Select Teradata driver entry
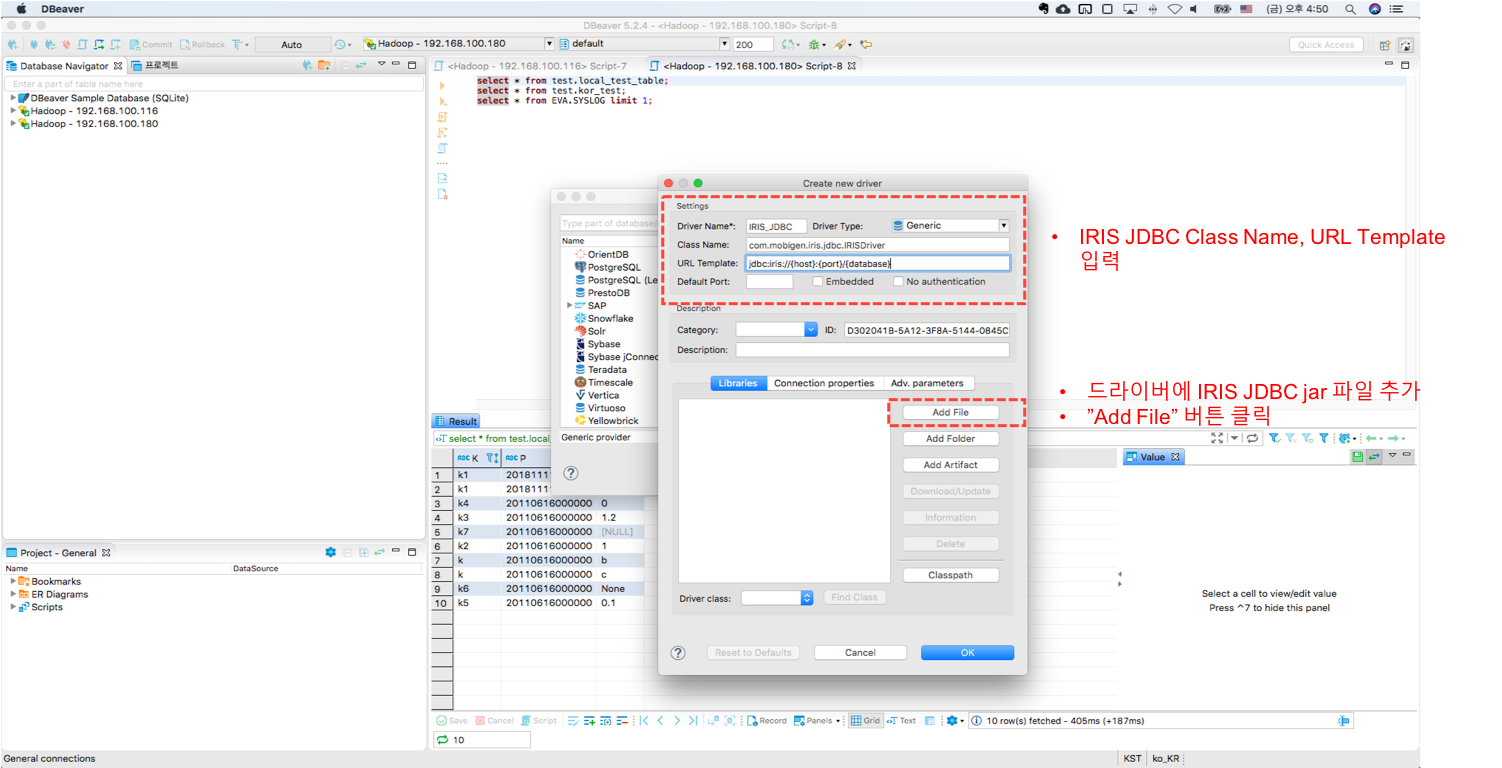1502x768 pixels. click(600, 369)
